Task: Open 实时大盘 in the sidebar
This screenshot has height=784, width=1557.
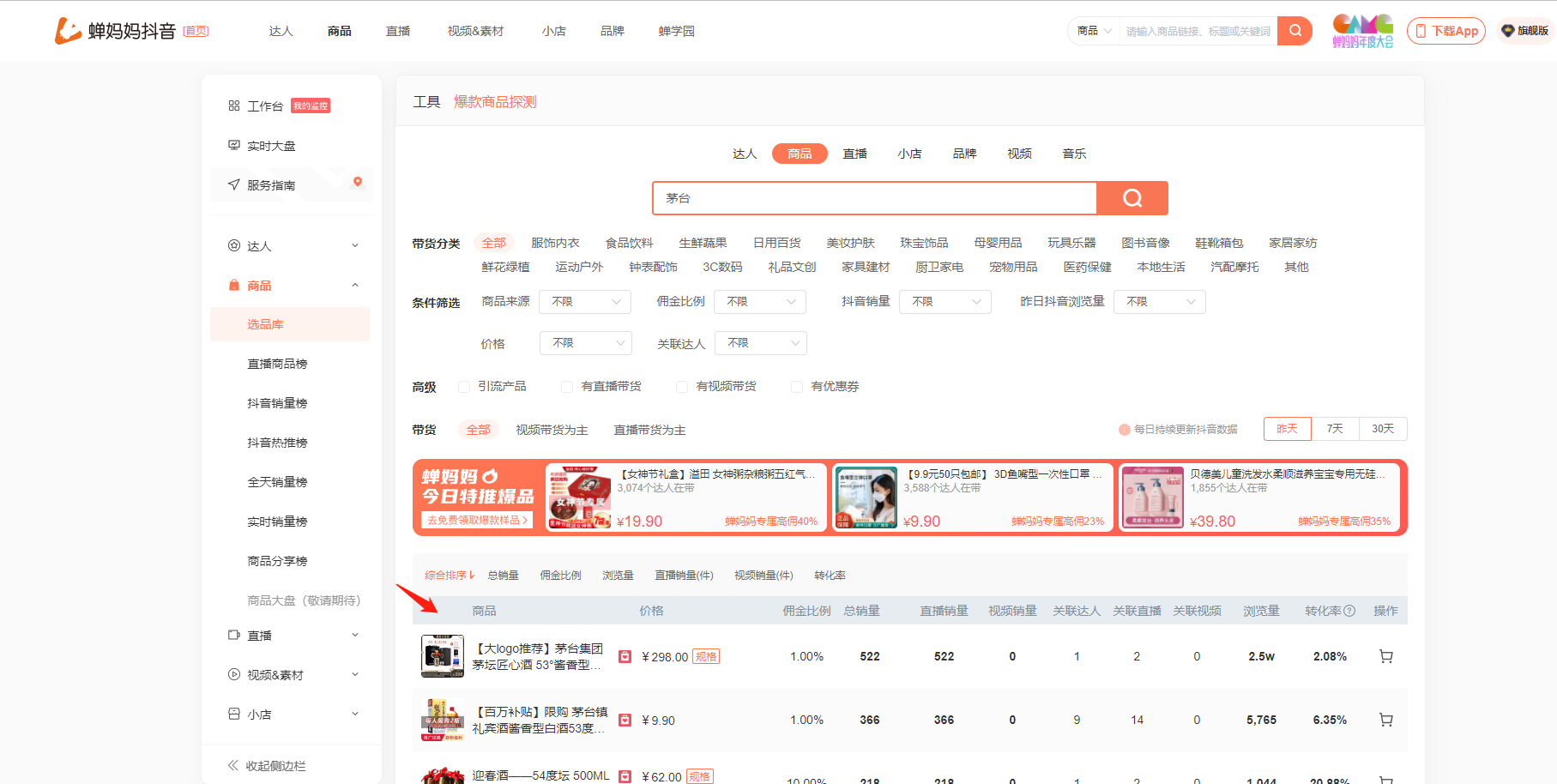Action: tap(271, 146)
